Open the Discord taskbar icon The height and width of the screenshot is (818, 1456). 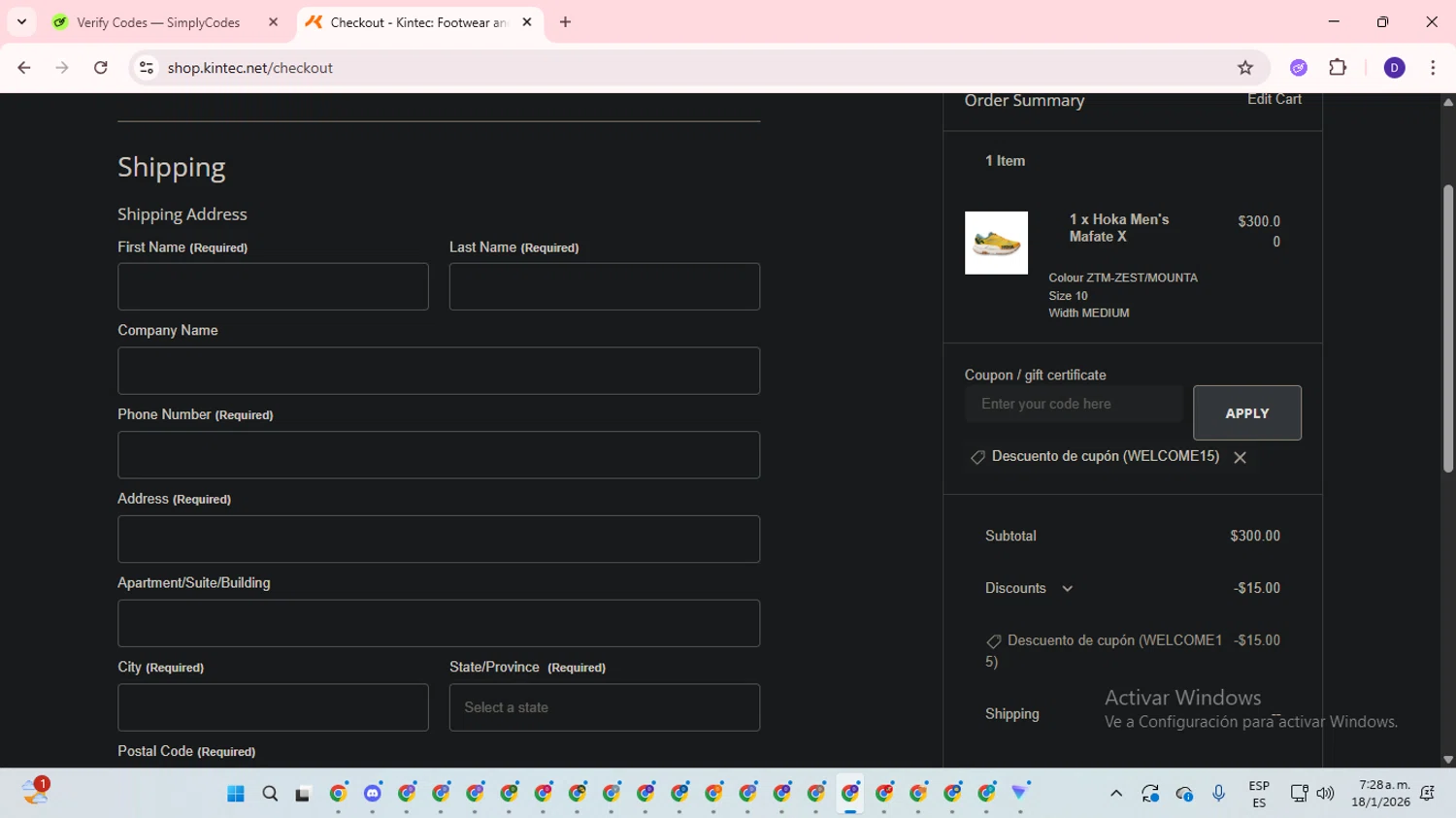pos(373,794)
